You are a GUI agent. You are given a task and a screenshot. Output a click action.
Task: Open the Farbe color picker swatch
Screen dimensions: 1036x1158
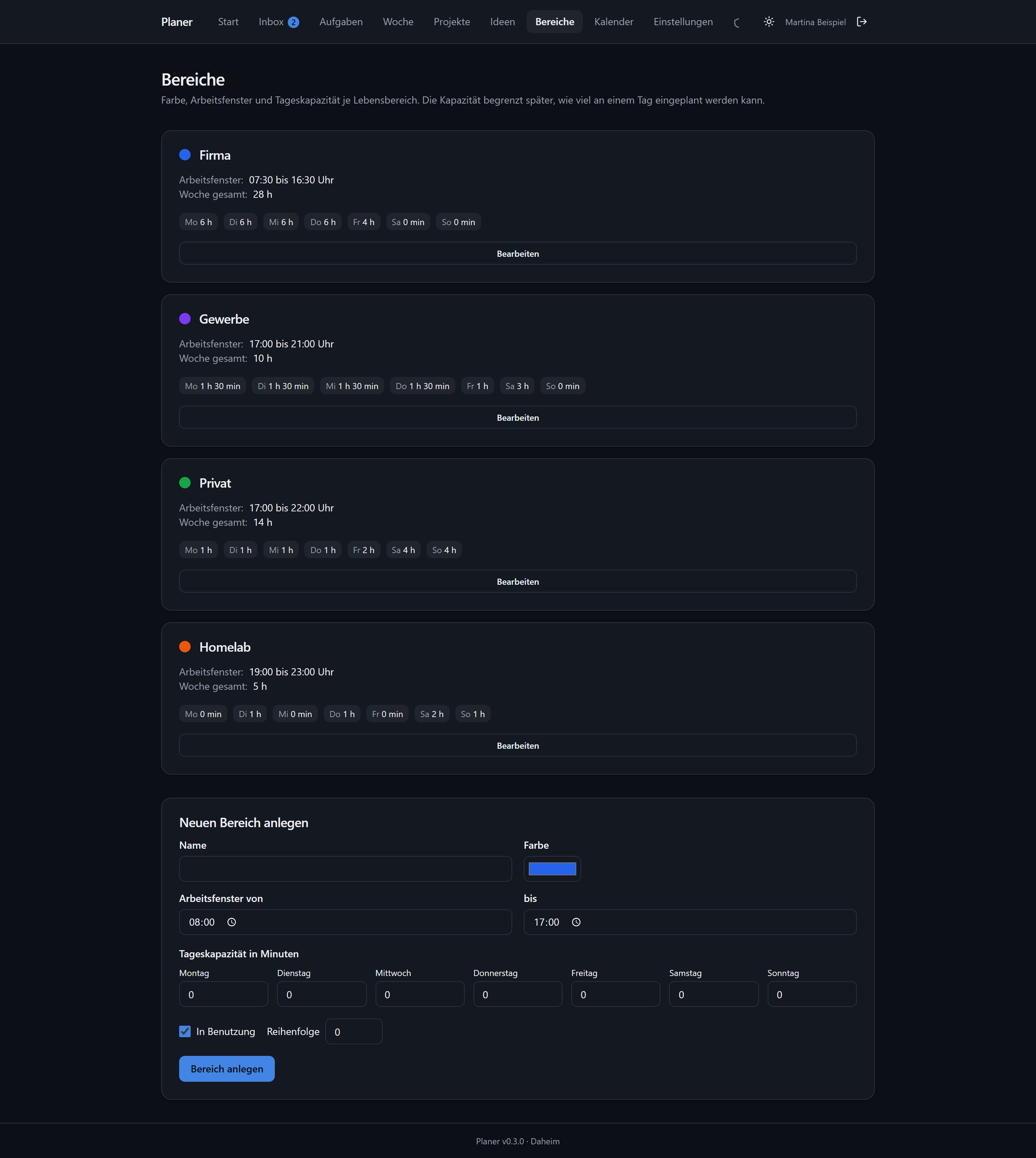click(x=552, y=868)
